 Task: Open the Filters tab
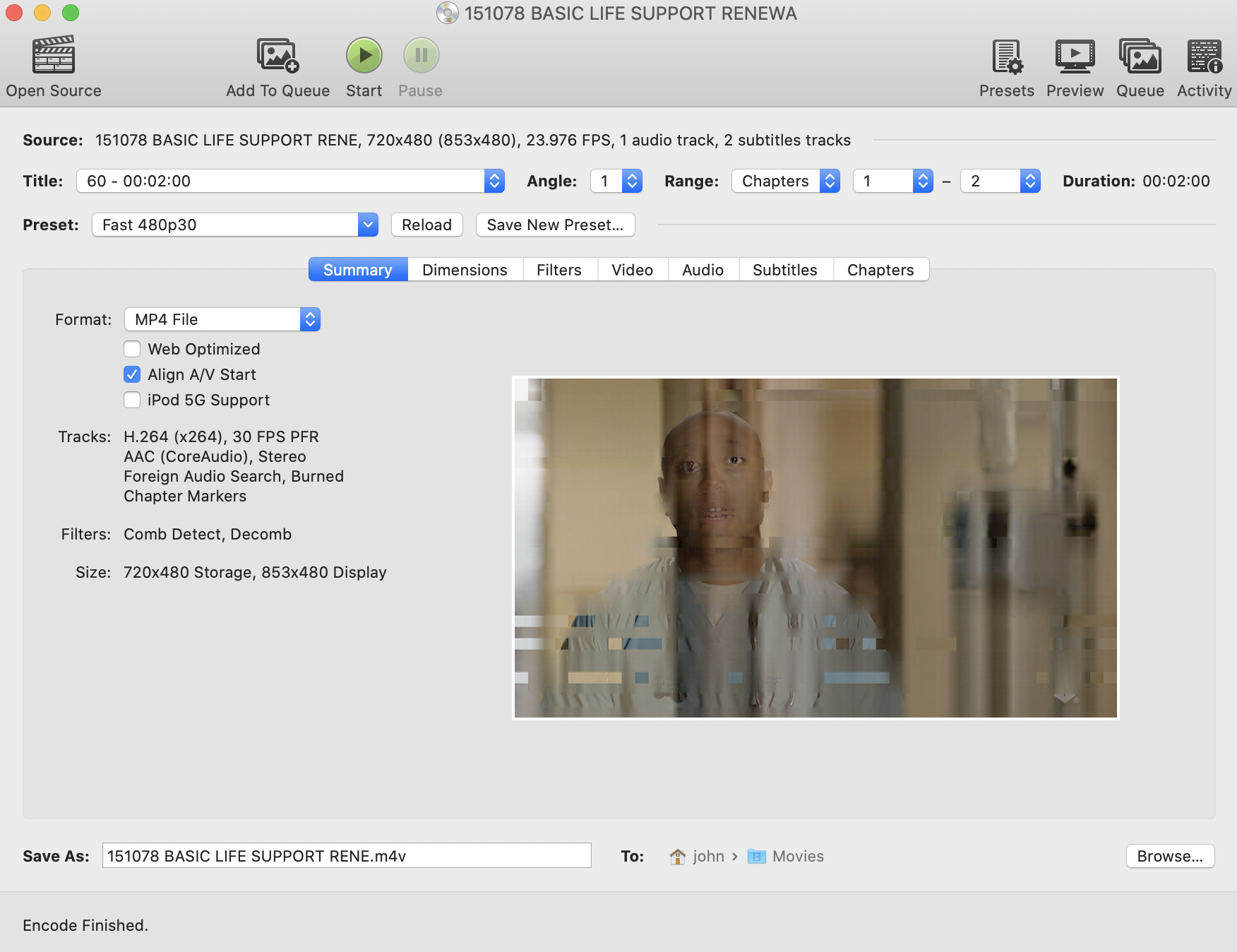pos(559,270)
